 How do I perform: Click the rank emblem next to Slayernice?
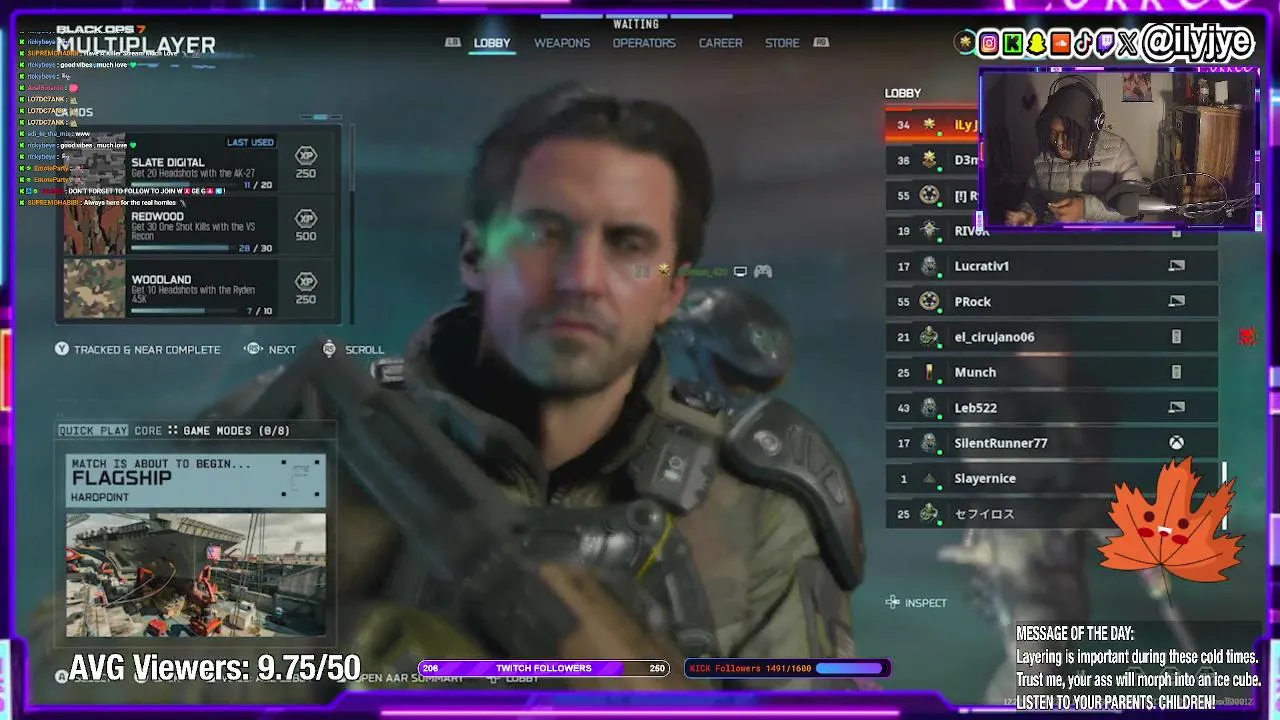930,478
